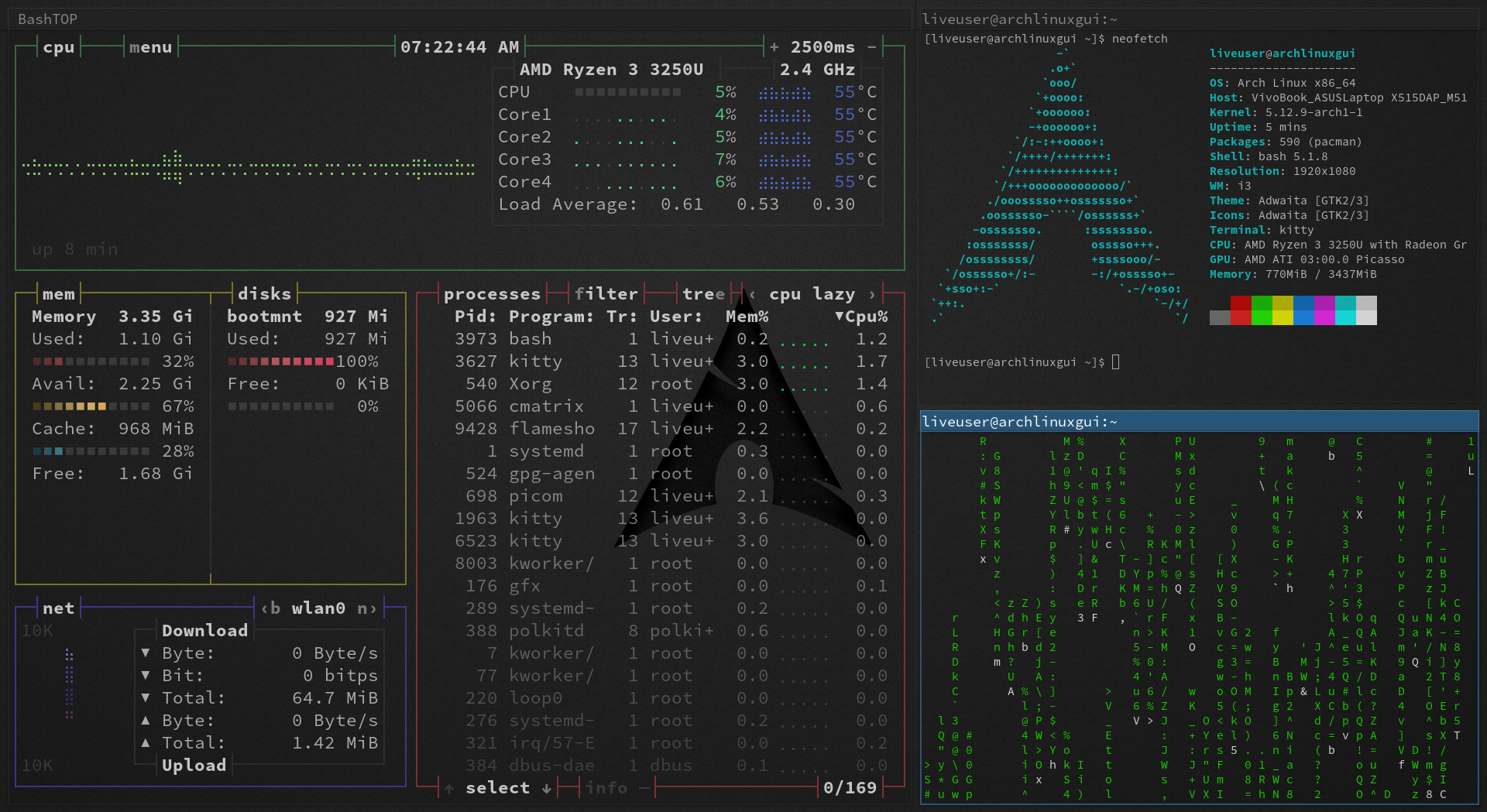The width and height of the screenshot is (1487, 812).
Task: Click the mem box label
Action: point(59,293)
